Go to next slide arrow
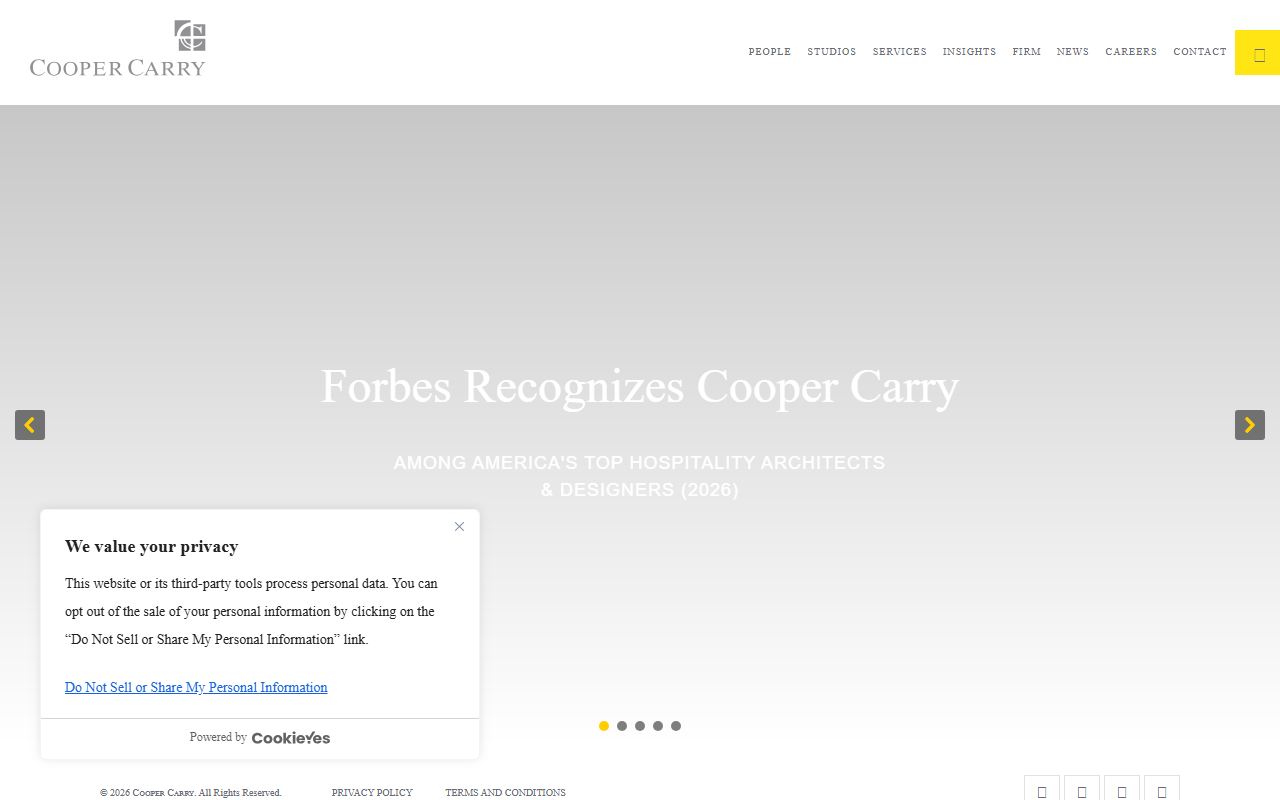 coord(1250,425)
